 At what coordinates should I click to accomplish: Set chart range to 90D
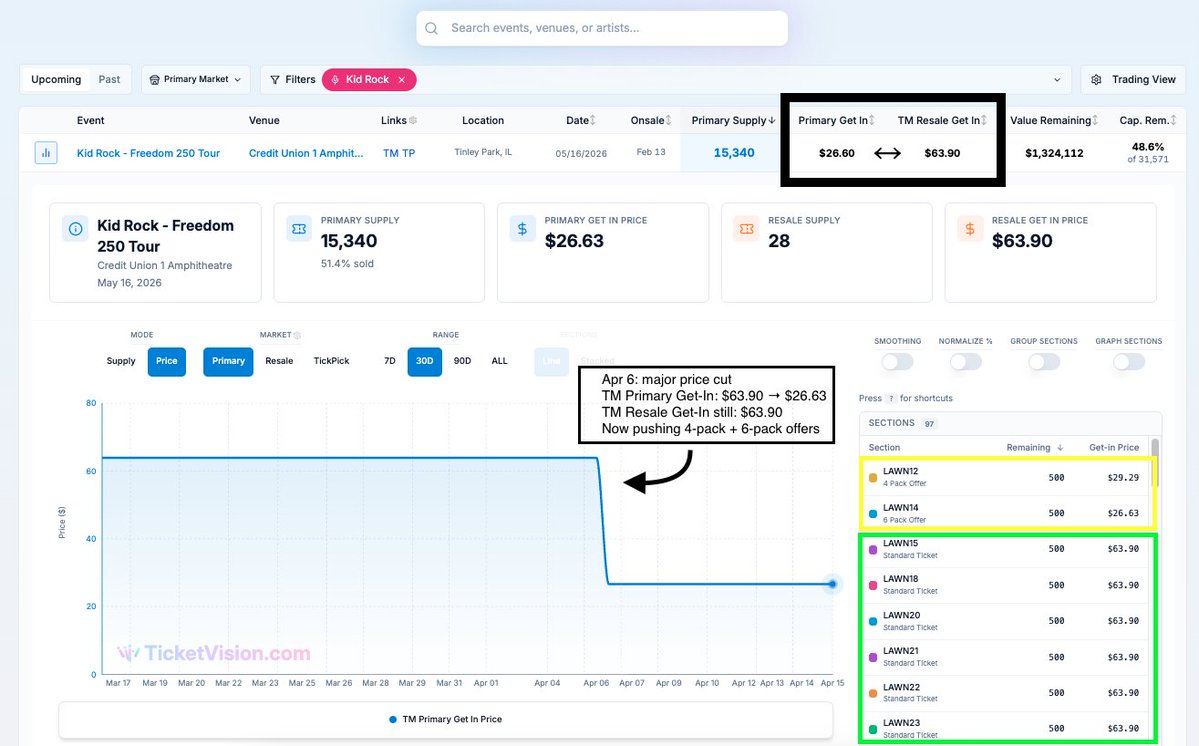[463, 361]
